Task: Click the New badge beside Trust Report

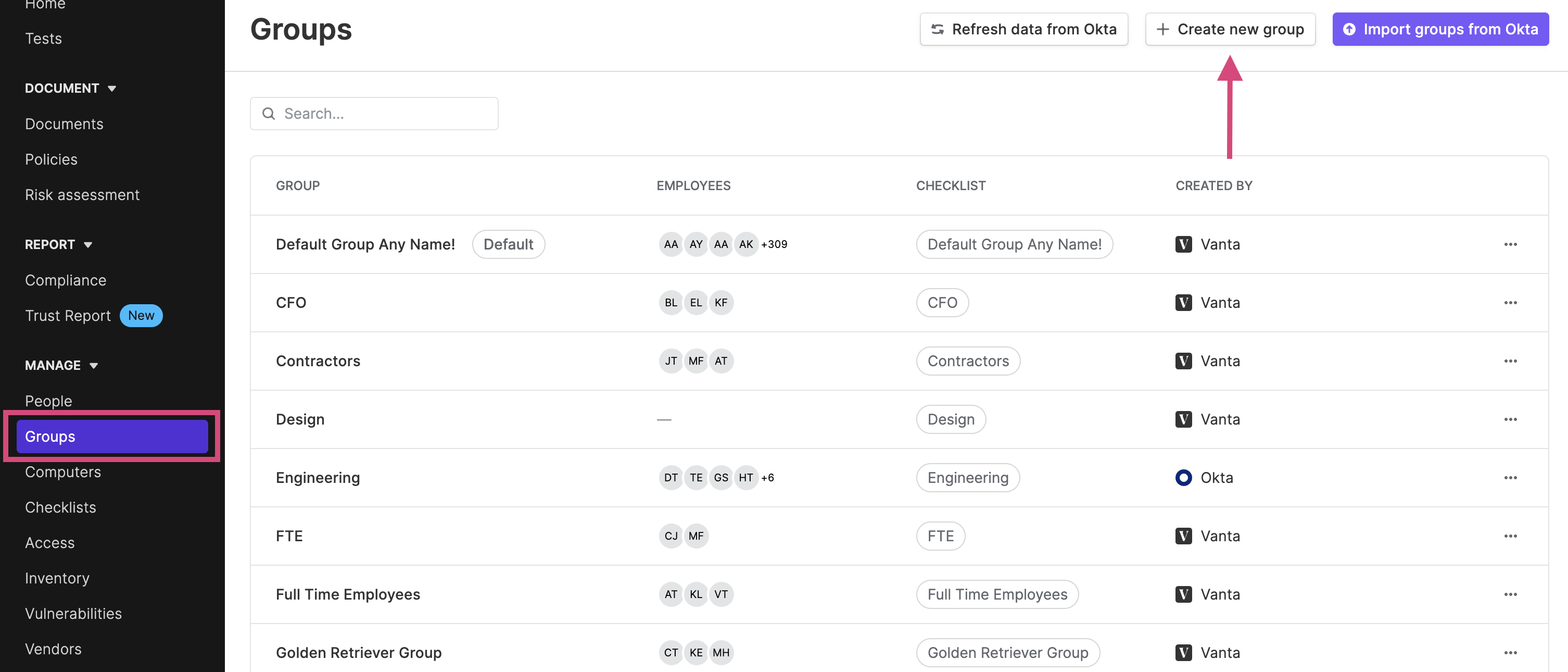Action: [x=141, y=316]
